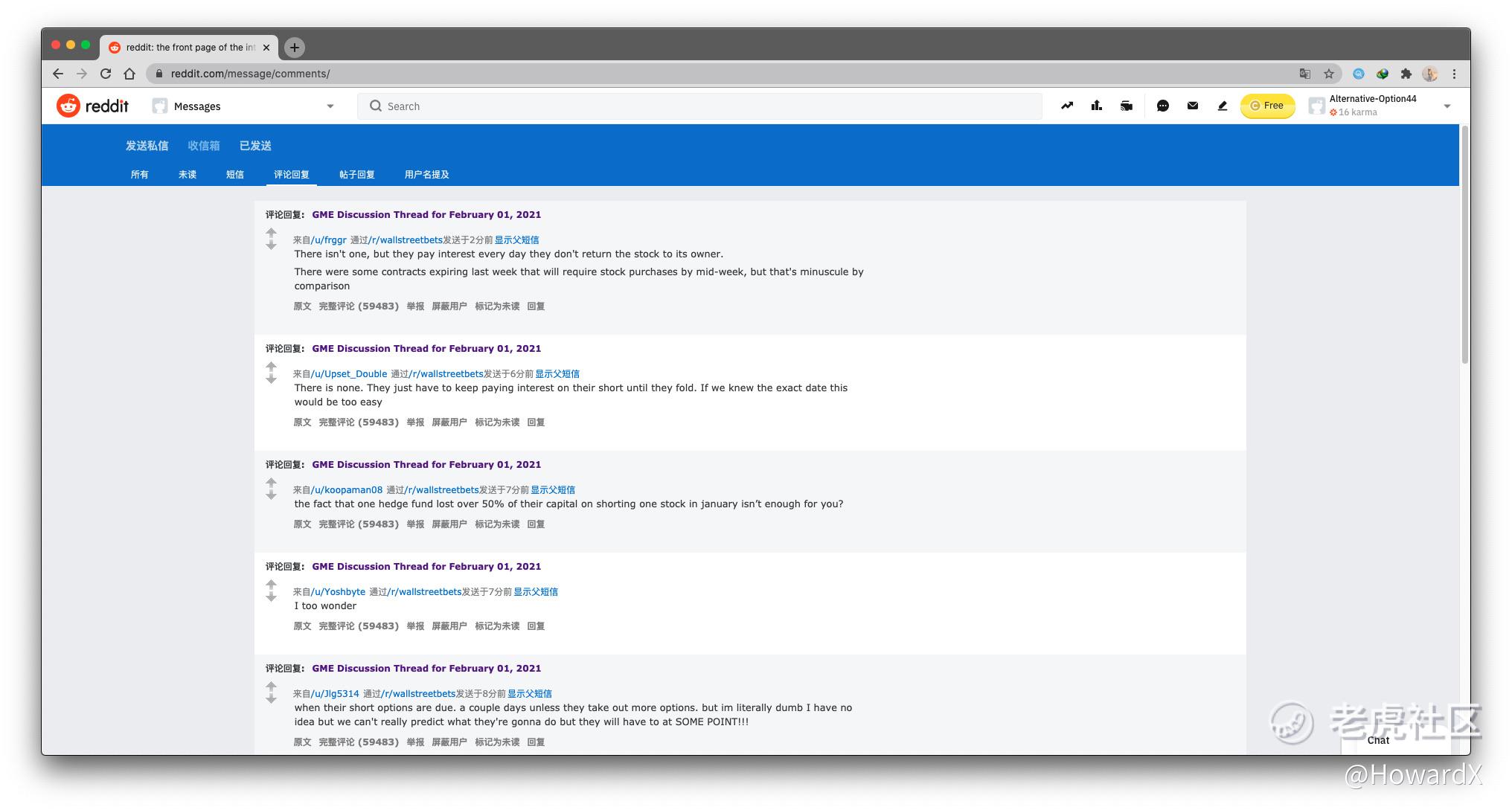Screen dimensions: 1512x810
Task: Upvote the comment from frggr
Action: point(271,233)
